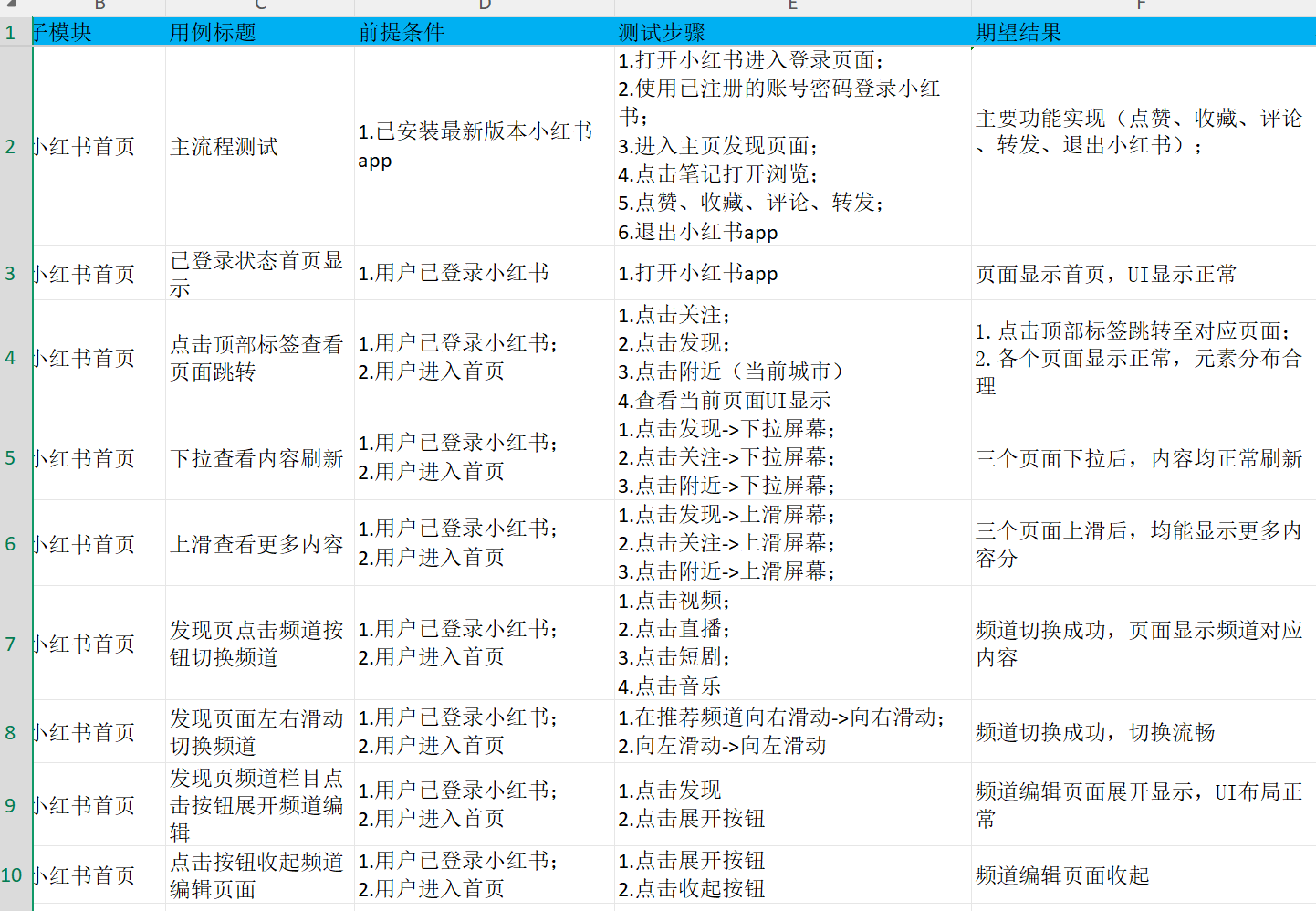
Task: Select result cell '三个页面下拉后，内容均正常刷新'
Action: click(1143, 457)
